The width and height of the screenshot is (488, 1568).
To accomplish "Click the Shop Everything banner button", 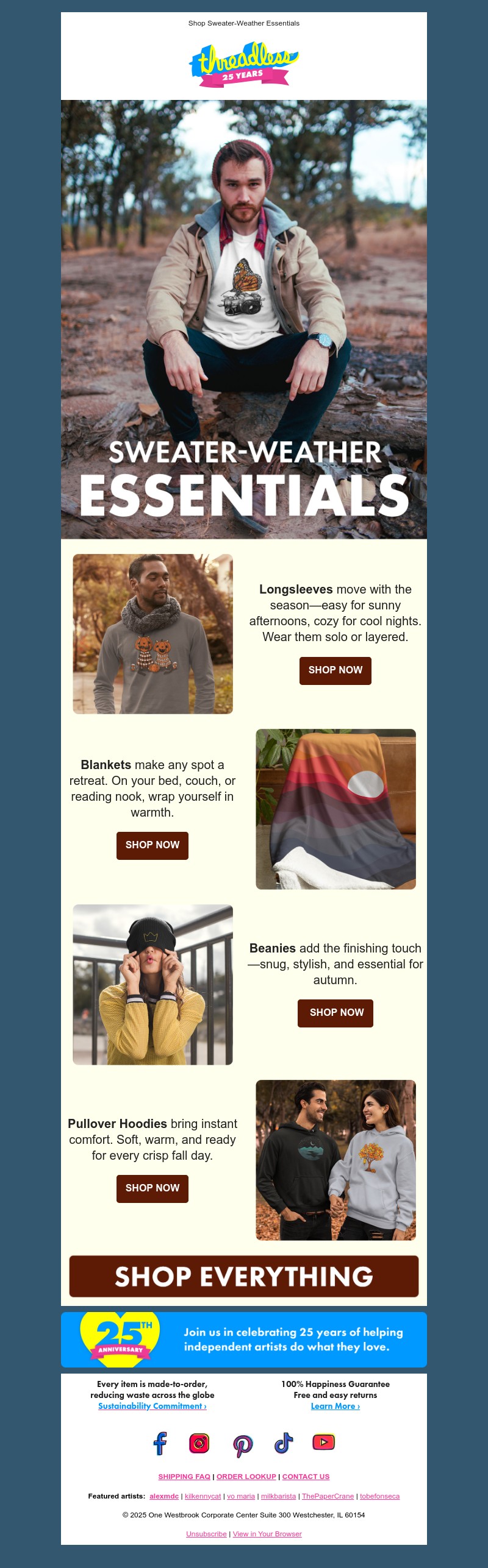I will point(244,1275).
